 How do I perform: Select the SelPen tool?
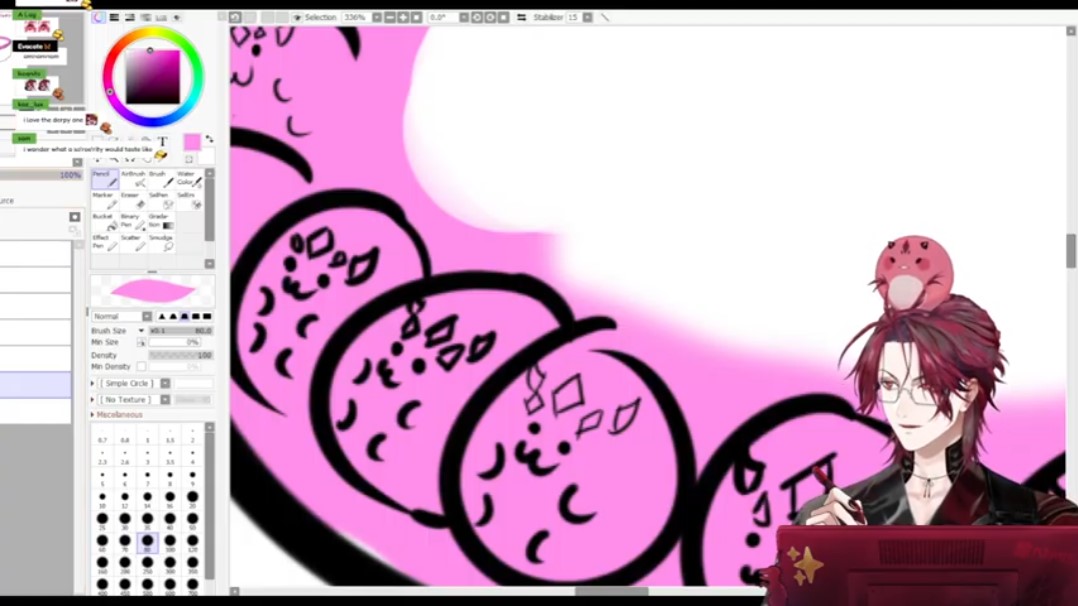(162, 200)
